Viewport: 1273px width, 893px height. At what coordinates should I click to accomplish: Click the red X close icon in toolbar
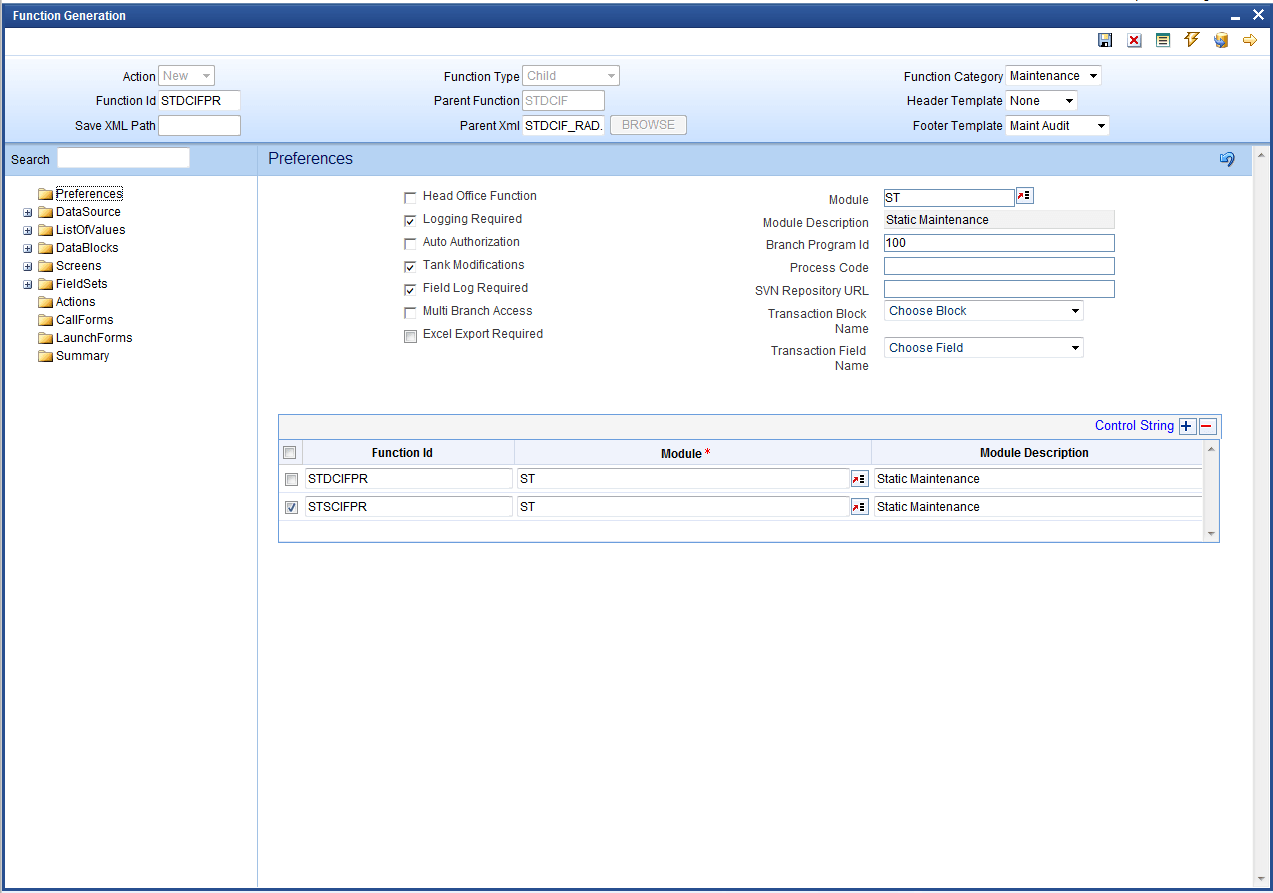click(1134, 40)
